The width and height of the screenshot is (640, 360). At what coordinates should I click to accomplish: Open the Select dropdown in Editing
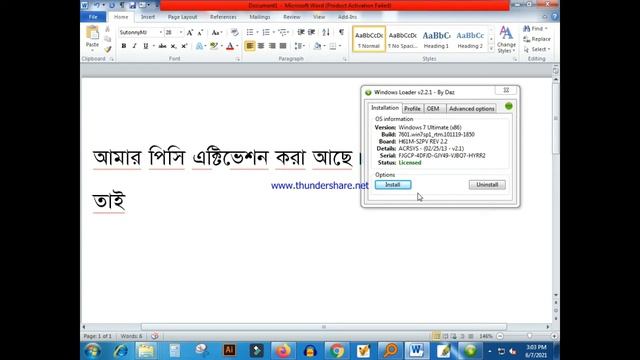pyautogui.click(x=537, y=49)
